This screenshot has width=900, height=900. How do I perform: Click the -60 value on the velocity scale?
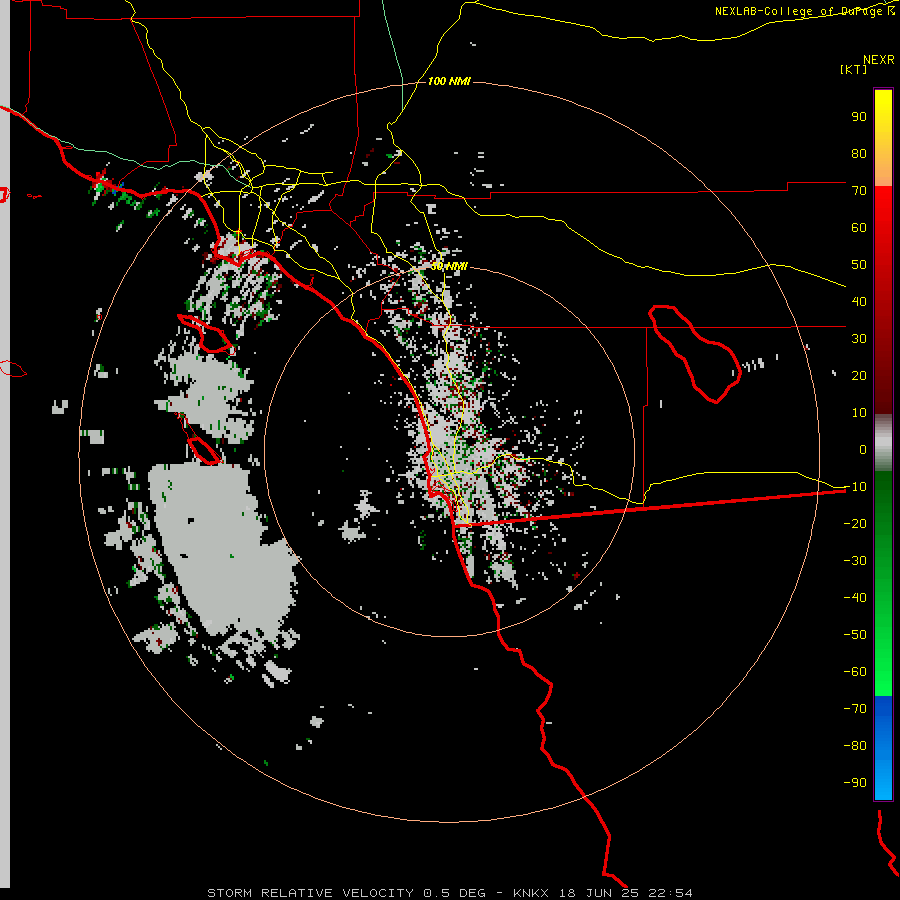855,672
